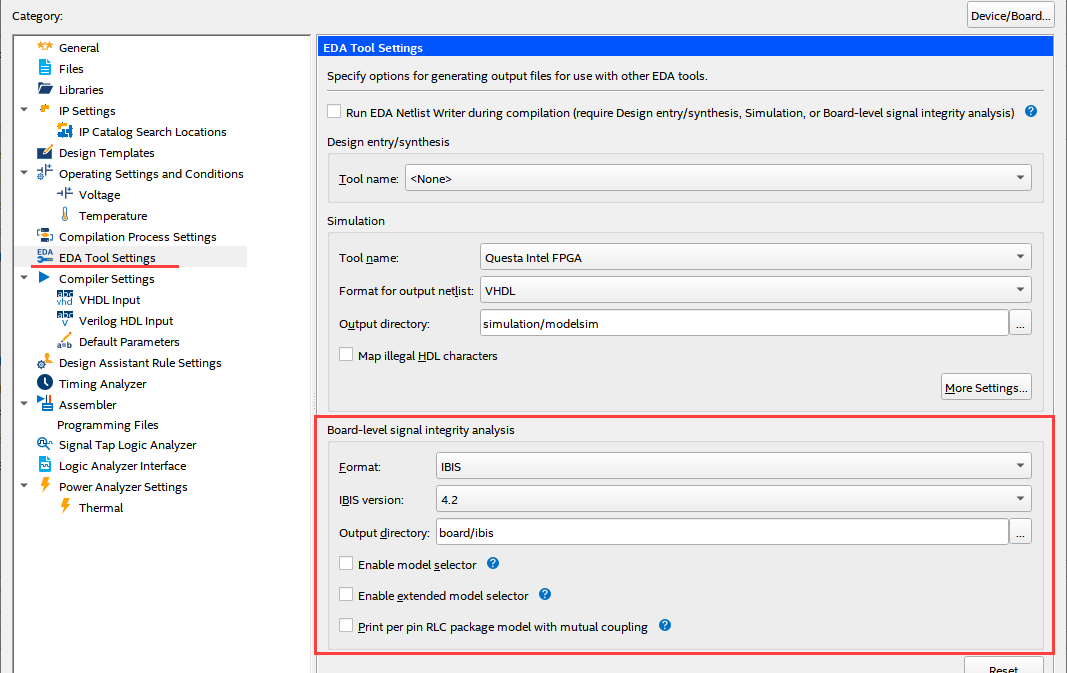Image resolution: width=1067 pixels, height=673 pixels.
Task: Open the Simulation Tool name dropdown
Action: coord(755,257)
